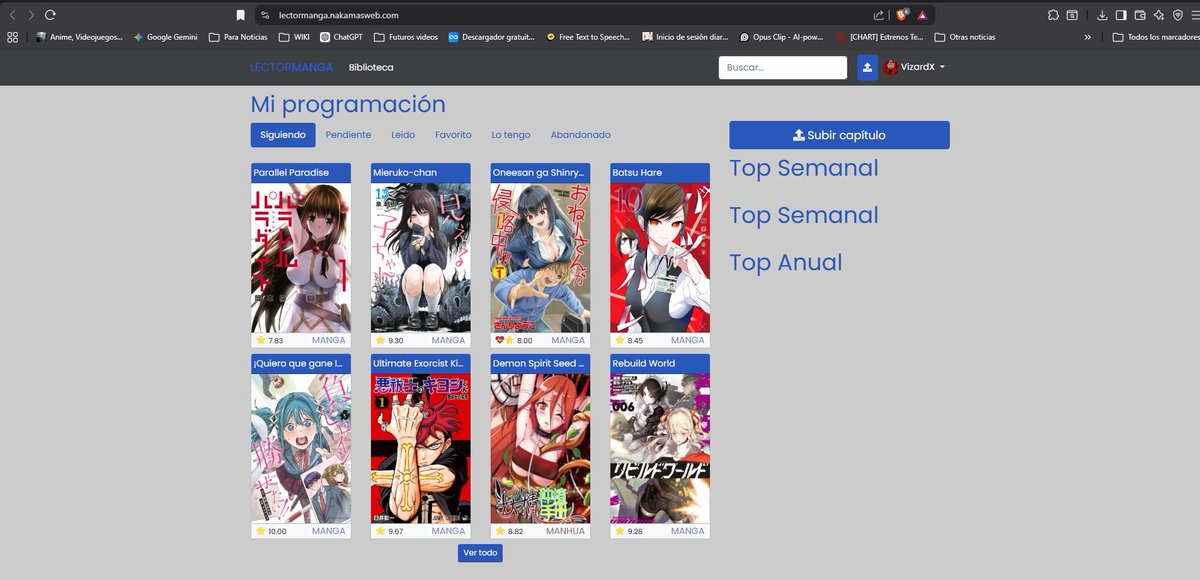Click the Brave Rewards triangle icon

(x=922, y=15)
